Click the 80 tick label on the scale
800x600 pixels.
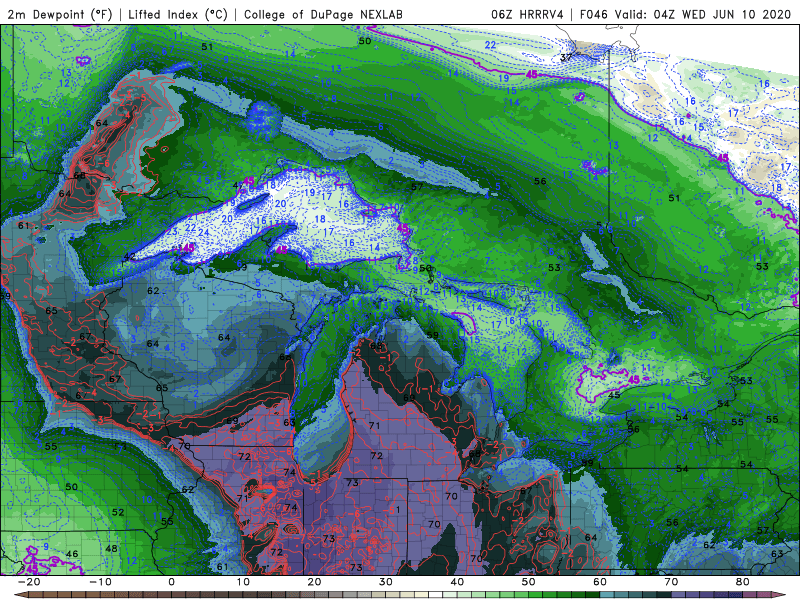pyautogui.click(x=743, y=582)
